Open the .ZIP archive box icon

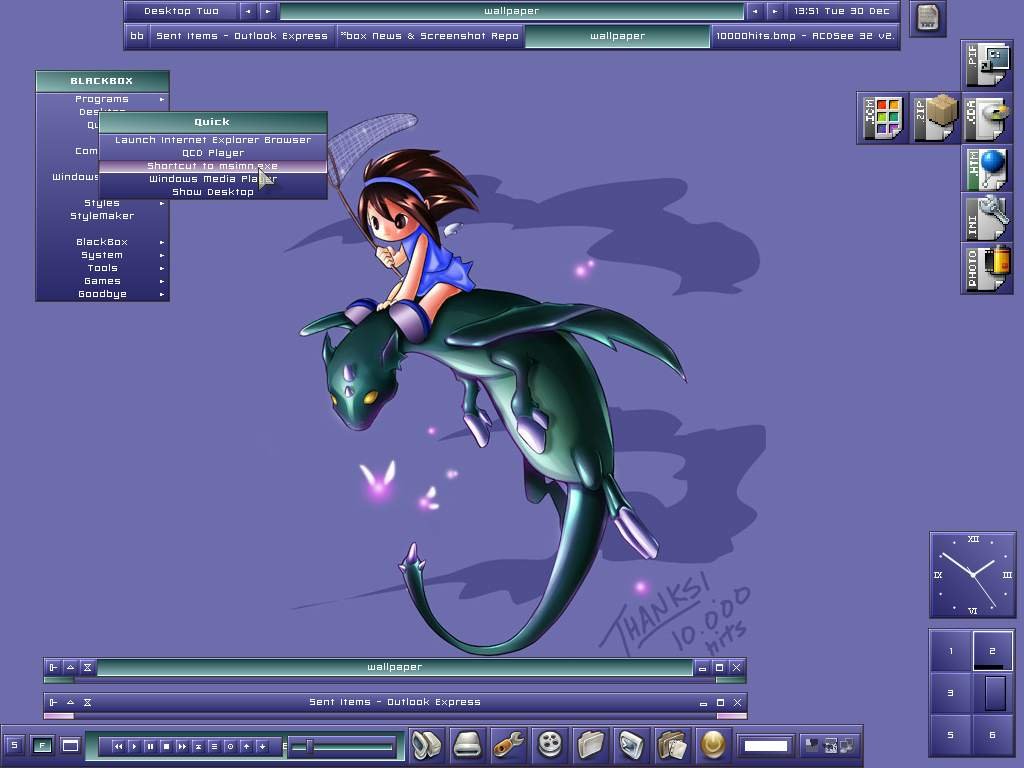[x=935, y=118]
